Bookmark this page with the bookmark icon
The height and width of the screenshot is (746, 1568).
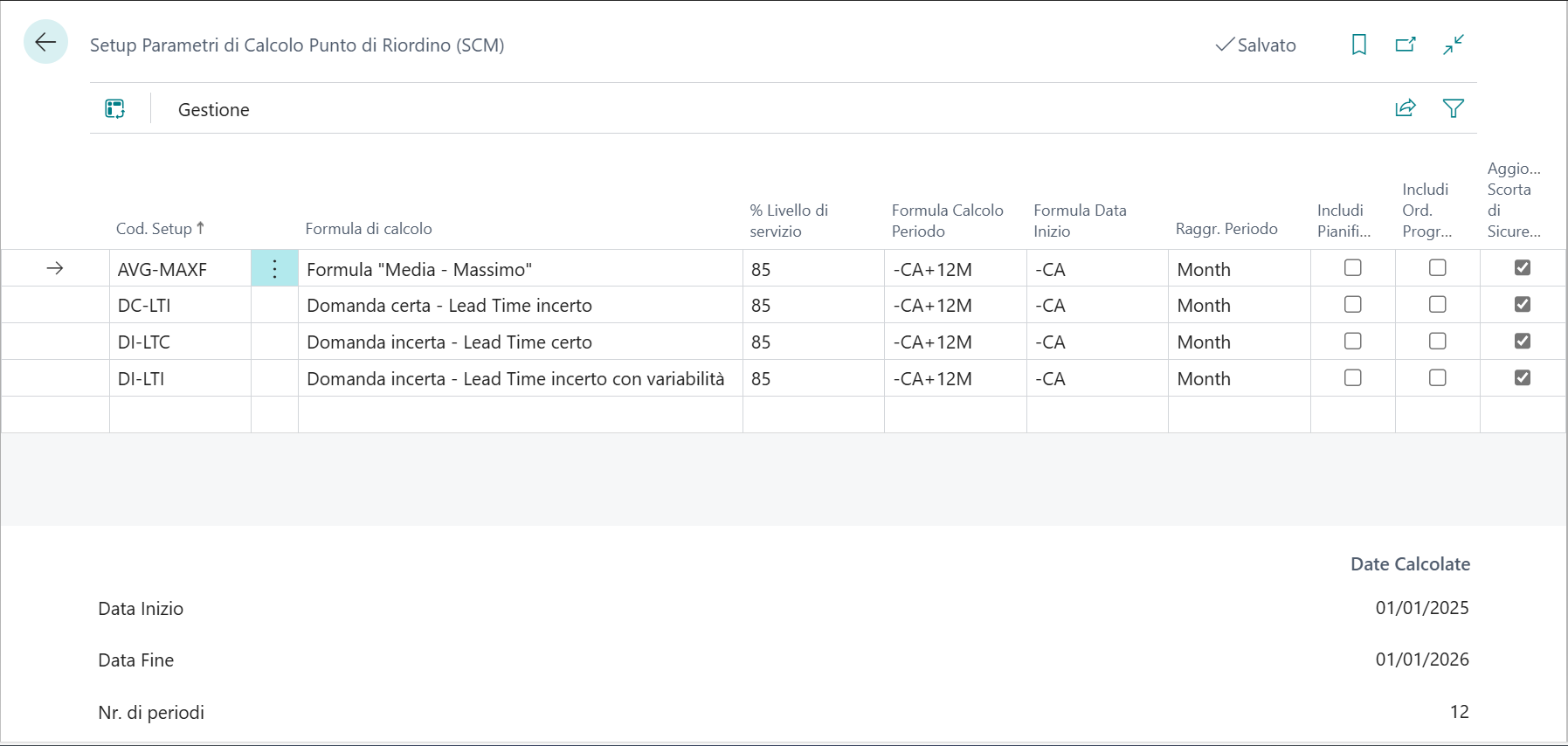1358,45
